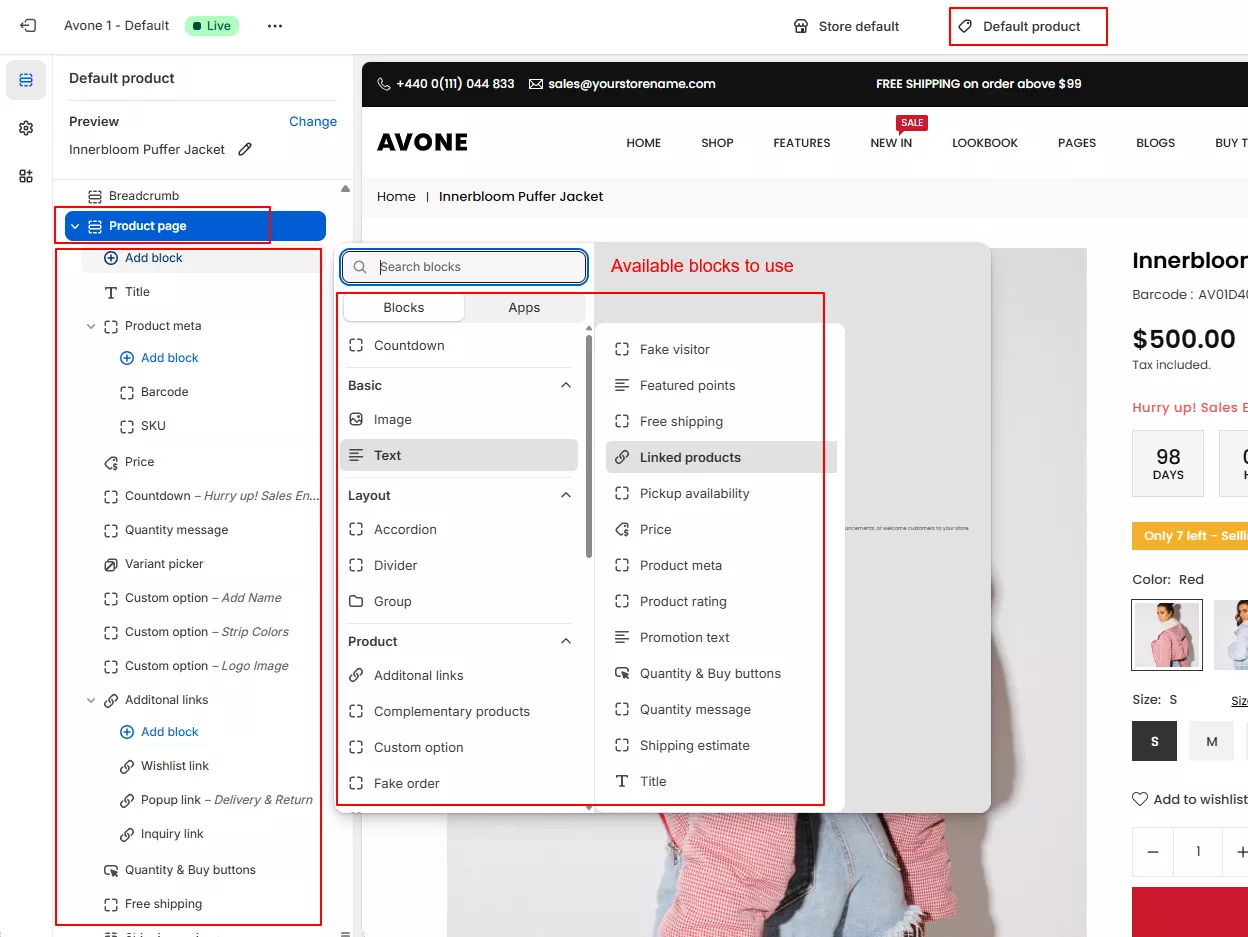Select size M option
The height and width of the screenshot is (937, 1248).
point(1211,741)
